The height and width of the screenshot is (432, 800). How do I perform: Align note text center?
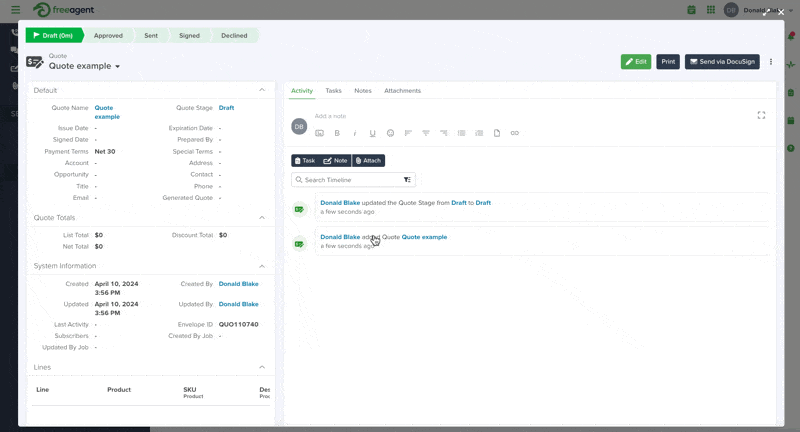click(426, 133)
